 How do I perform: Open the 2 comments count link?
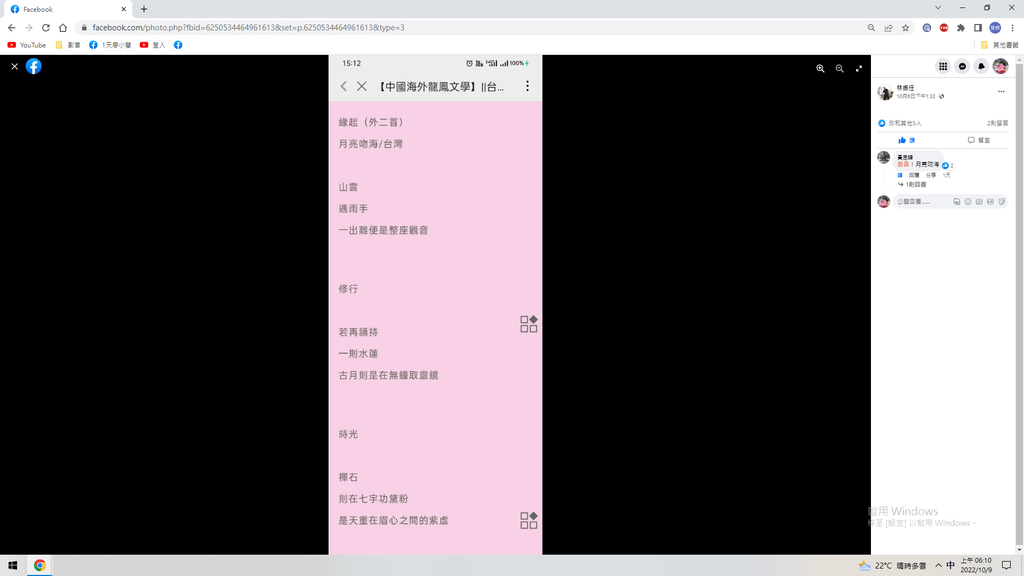pos(997,123)
